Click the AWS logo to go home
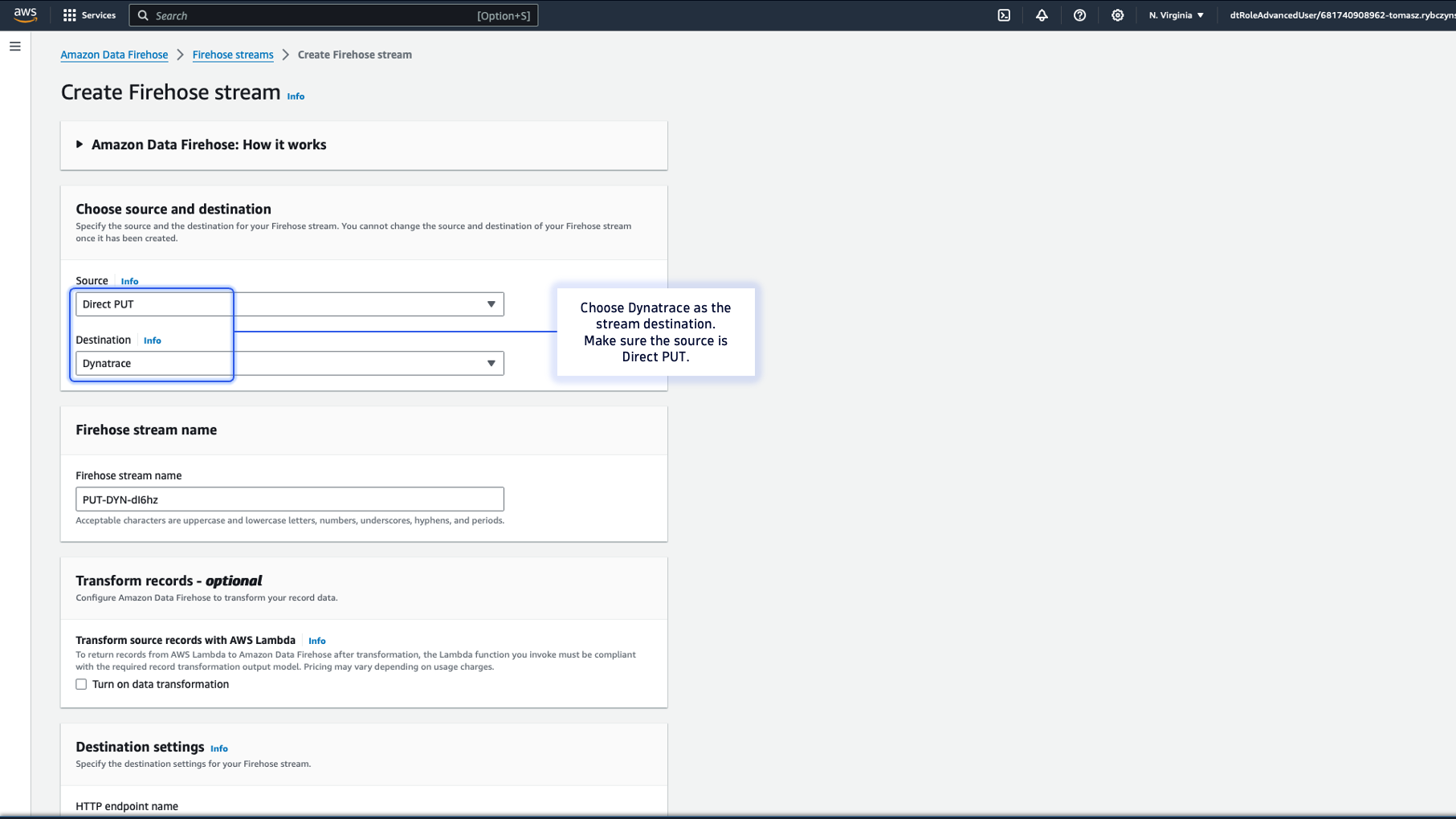This screenshot has width=1456, height=819. pos(25,14)
